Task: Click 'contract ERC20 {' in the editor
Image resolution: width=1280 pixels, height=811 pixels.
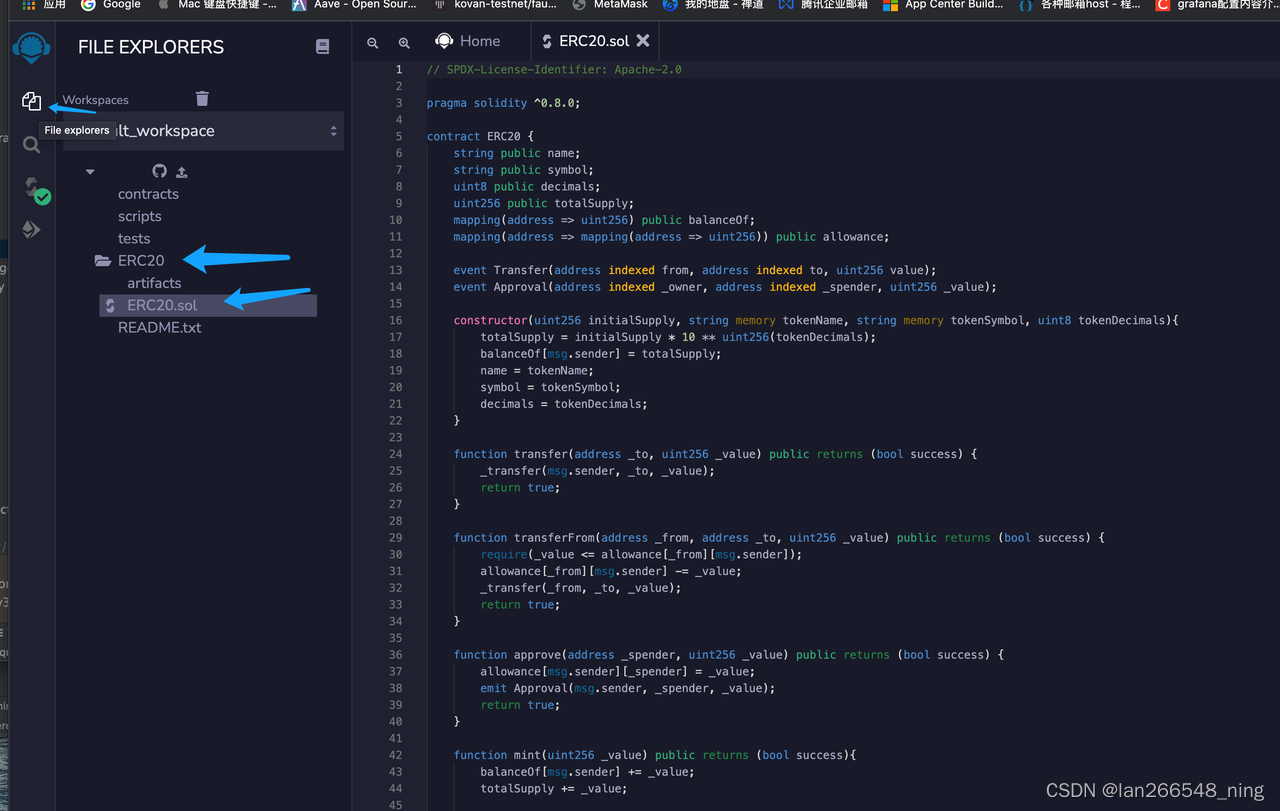Action: pos(480,136)
